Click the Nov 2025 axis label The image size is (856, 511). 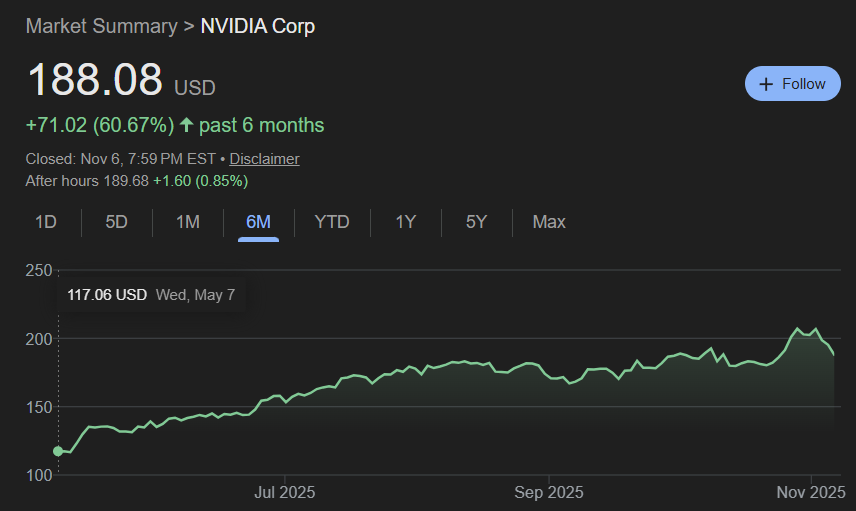click(x=812, y=492)
